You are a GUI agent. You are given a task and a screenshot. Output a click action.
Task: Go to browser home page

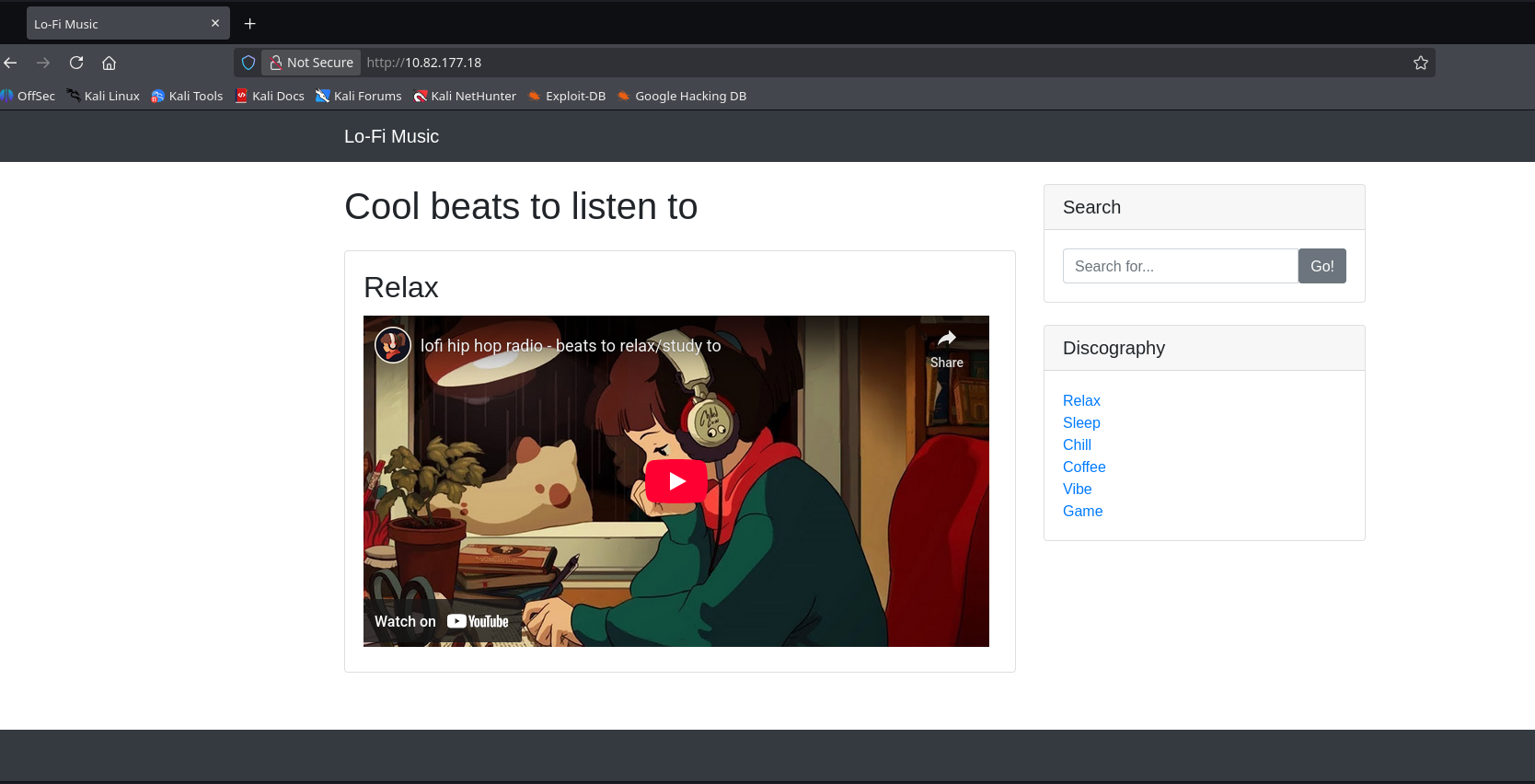[109, 63]
